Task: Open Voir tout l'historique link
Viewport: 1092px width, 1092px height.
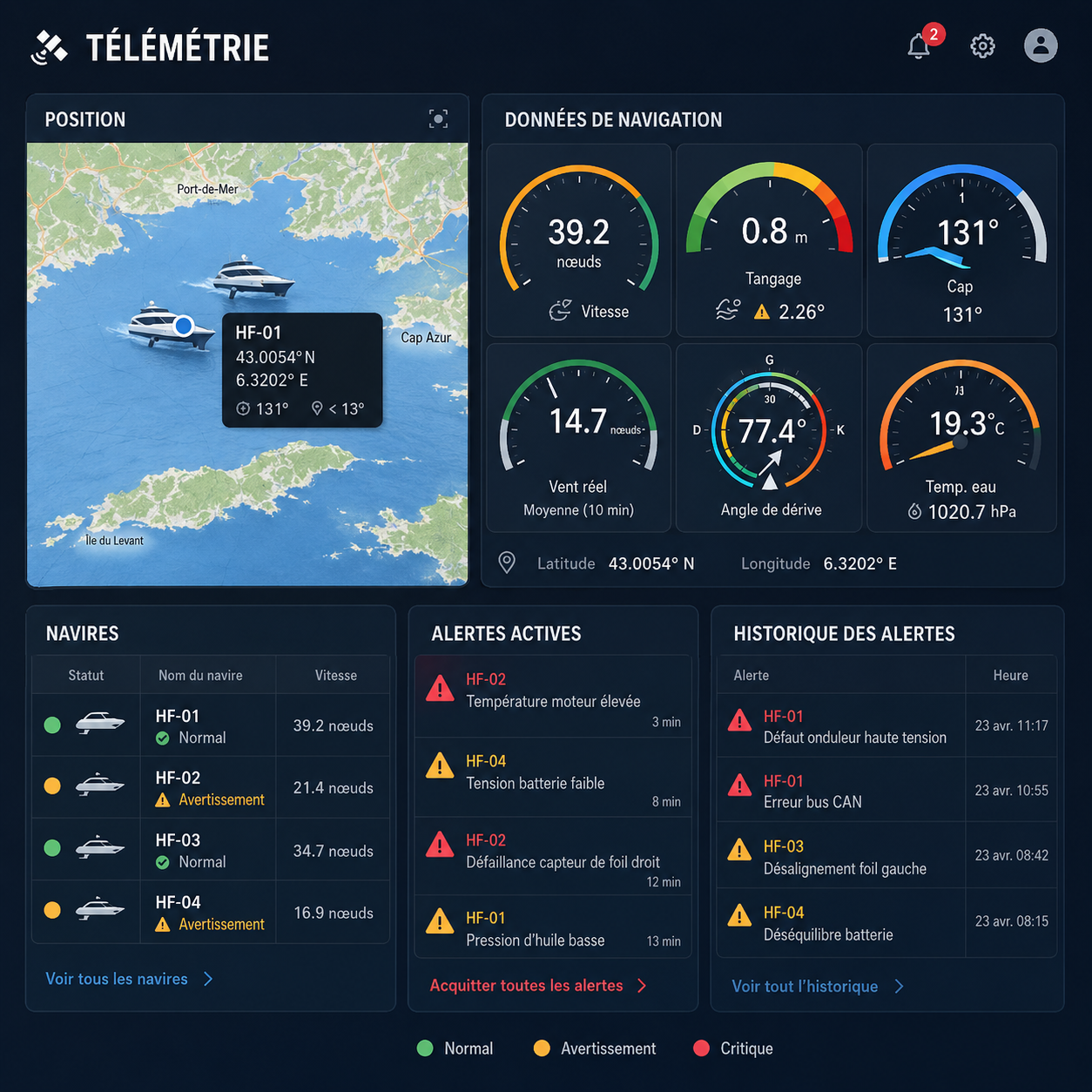Action: point(805,987)
